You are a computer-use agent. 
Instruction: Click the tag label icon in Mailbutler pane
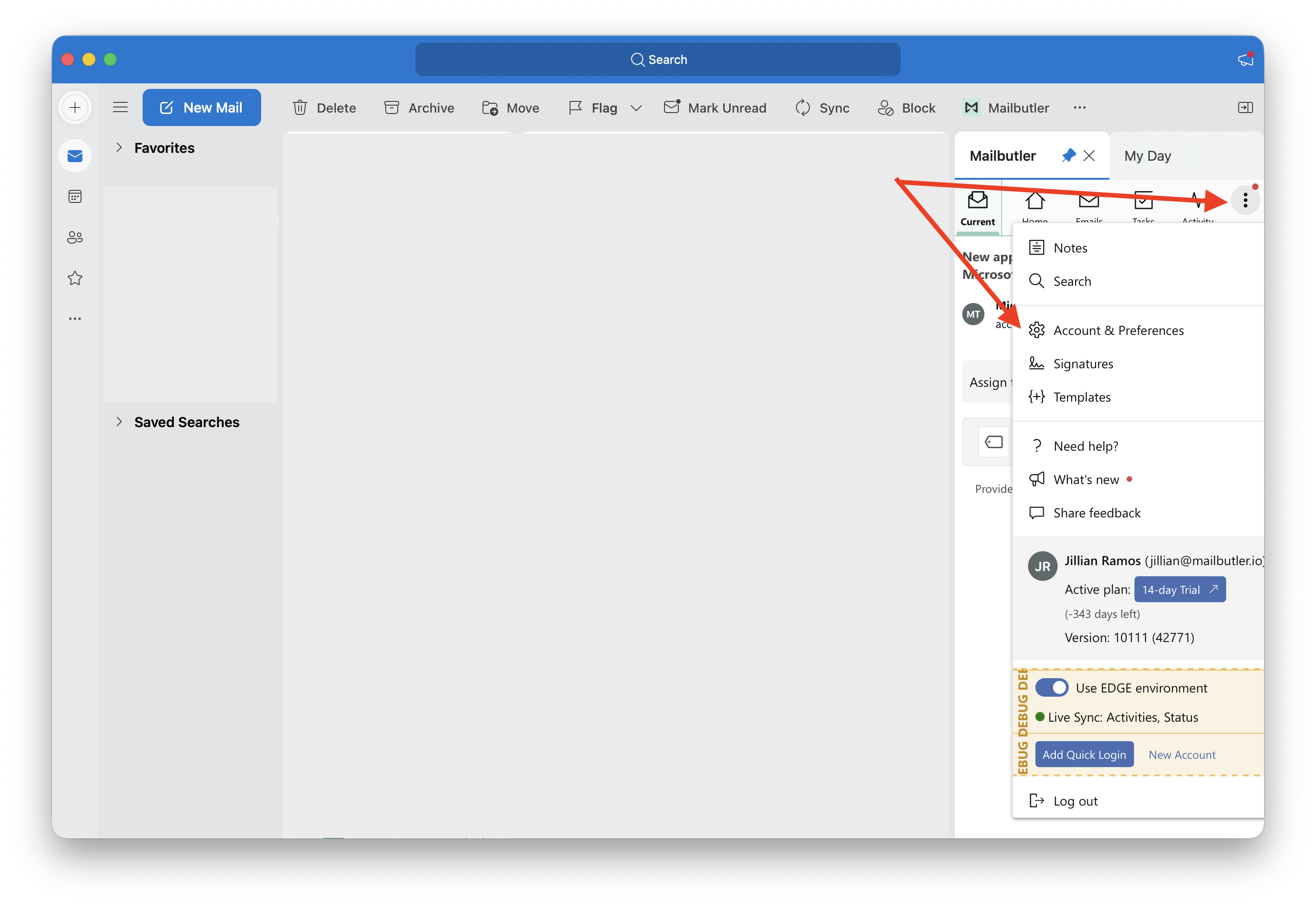tap(993, 442)
